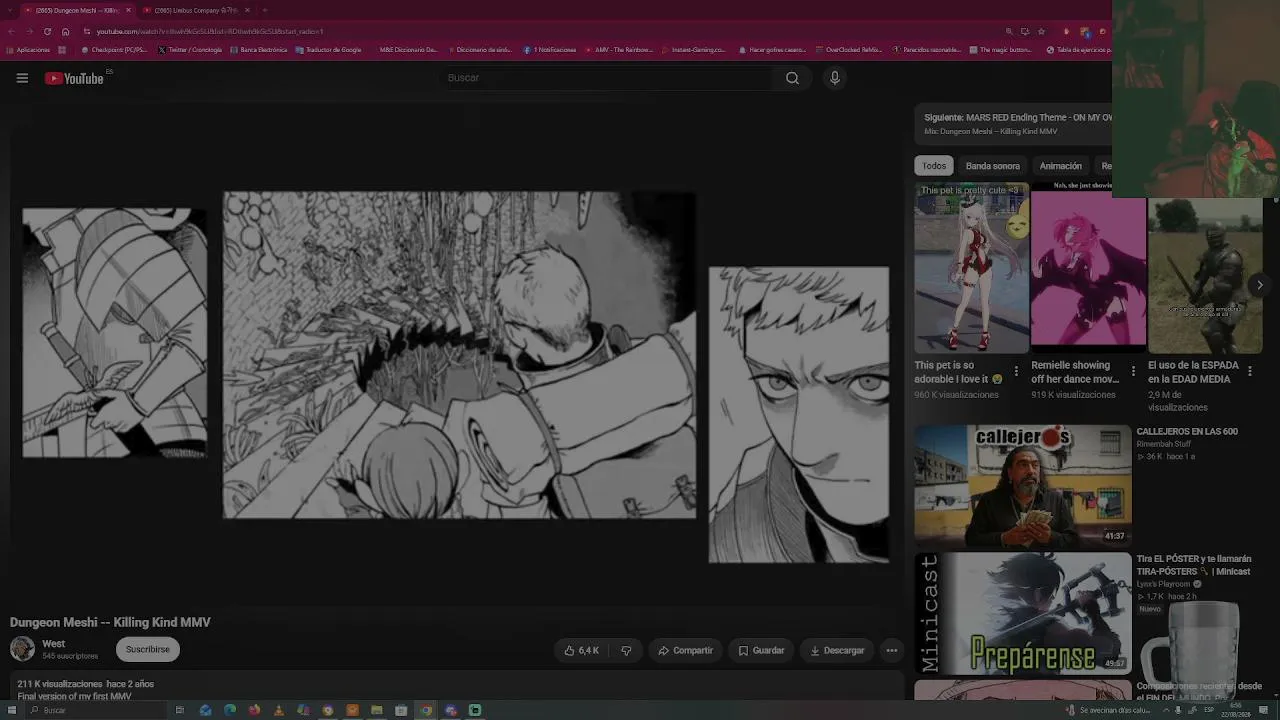The height and width of the screenshot is (720, 1280).
Task: Click the Windows taskbar search box
Action: (95, 710)
